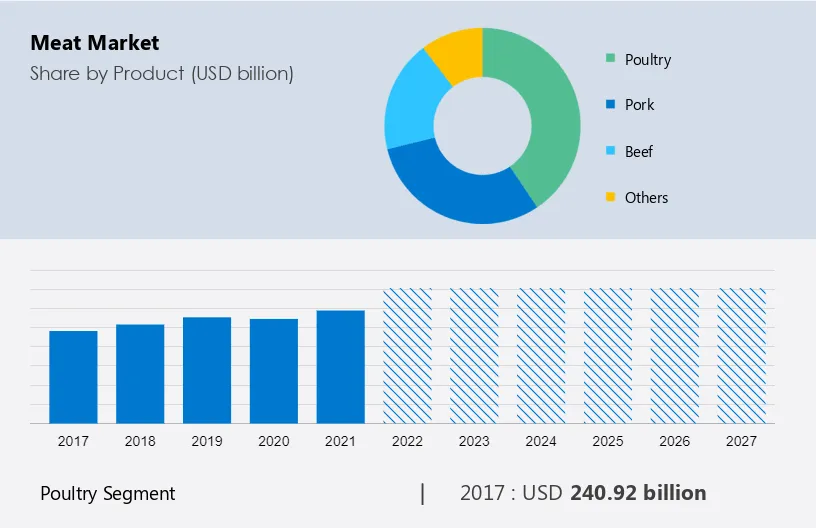Click the Others yellow legend swatch
Image resolution: width=816 pixels, height=528 pixels.
[610, 197]
